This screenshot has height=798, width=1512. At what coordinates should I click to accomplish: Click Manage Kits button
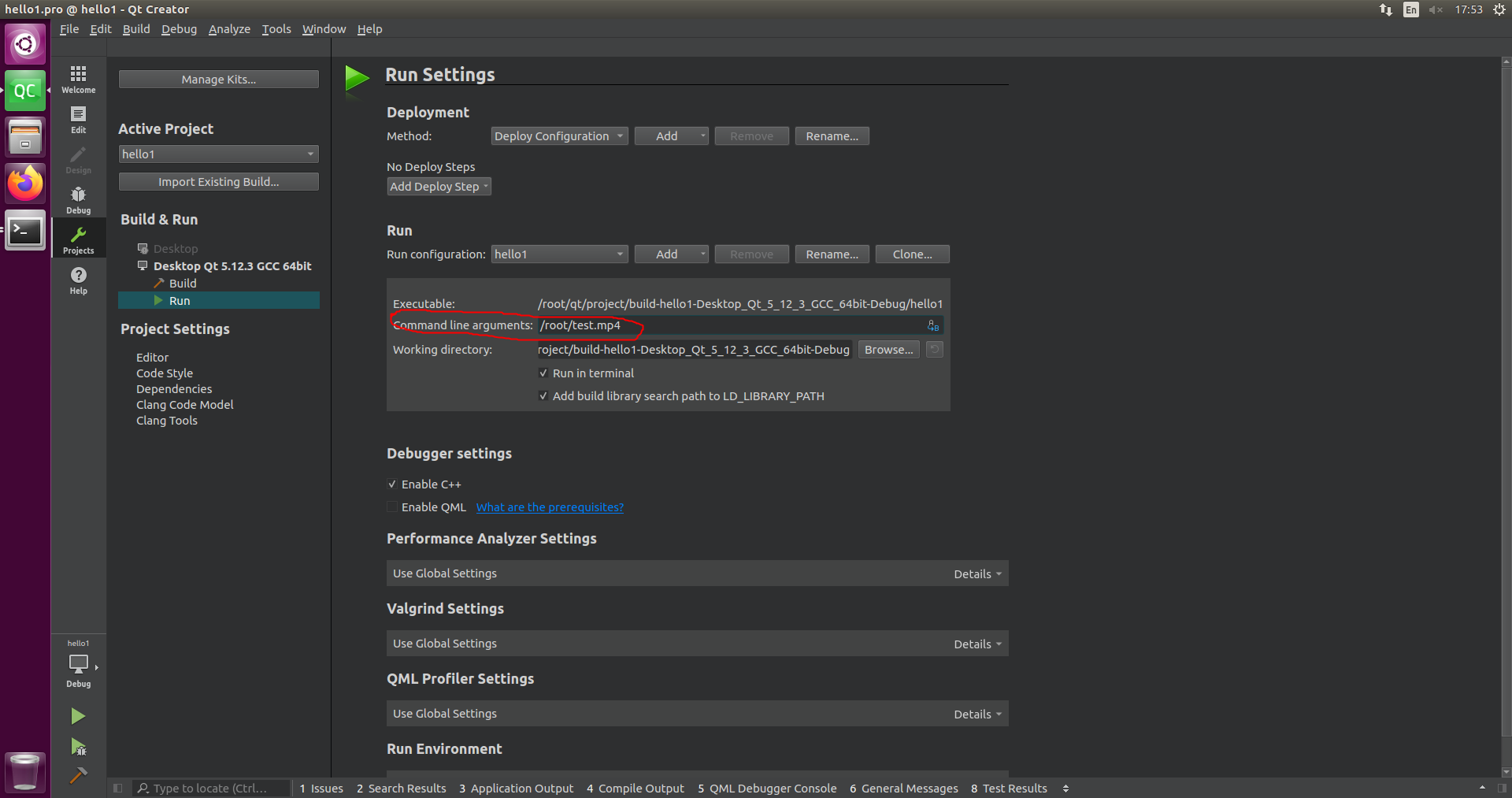[218, 80]
